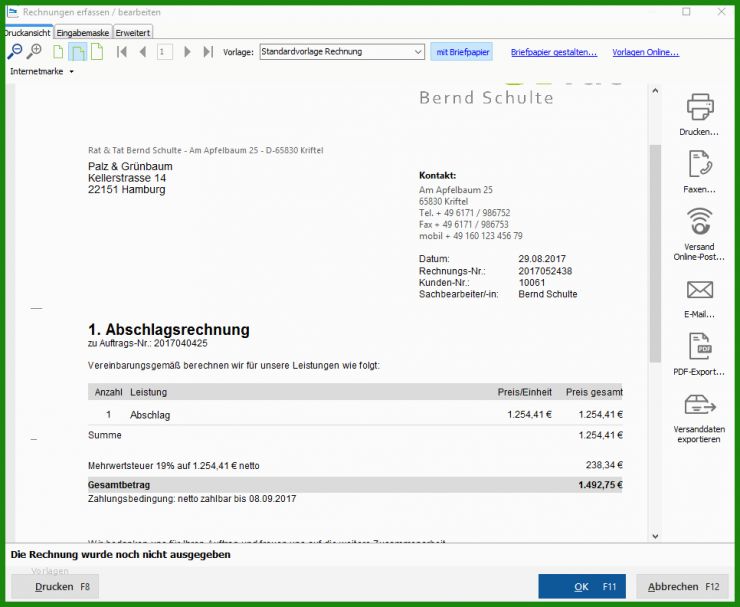
Task: Click the Versand Online-Post icon
Action: [x=699, y=221]
